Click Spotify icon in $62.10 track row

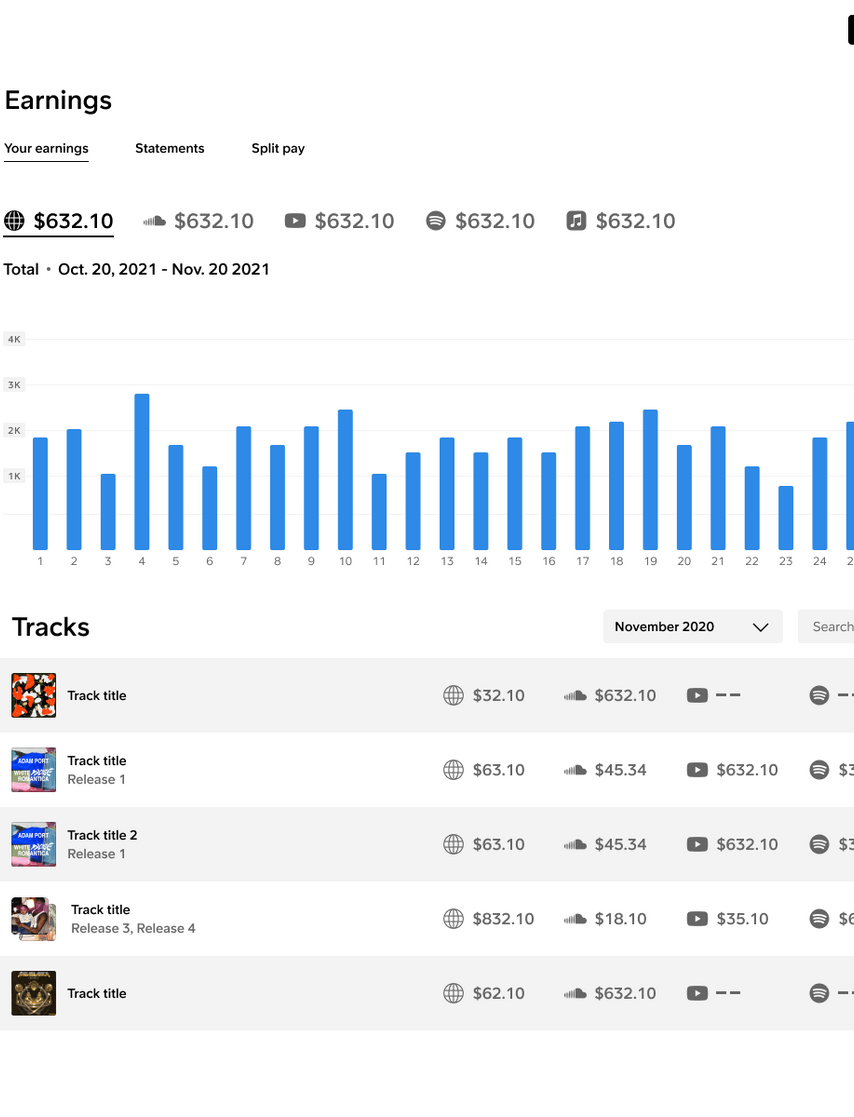pyautogui.click(x=820, y=993)
